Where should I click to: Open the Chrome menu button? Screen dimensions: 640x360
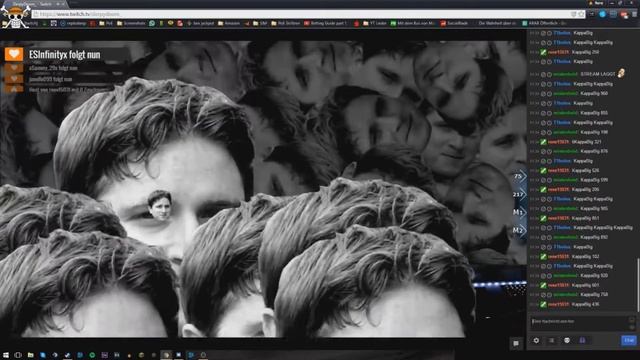[x=634, y=14]
